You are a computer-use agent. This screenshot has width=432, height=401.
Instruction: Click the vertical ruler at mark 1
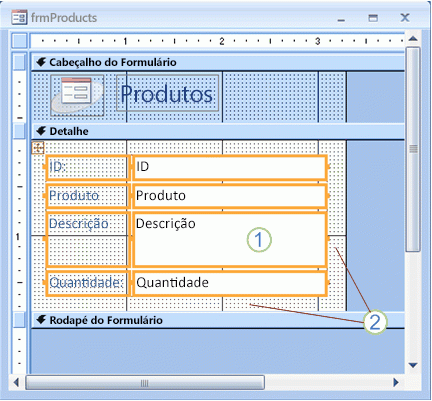click(x=18, y=237)
